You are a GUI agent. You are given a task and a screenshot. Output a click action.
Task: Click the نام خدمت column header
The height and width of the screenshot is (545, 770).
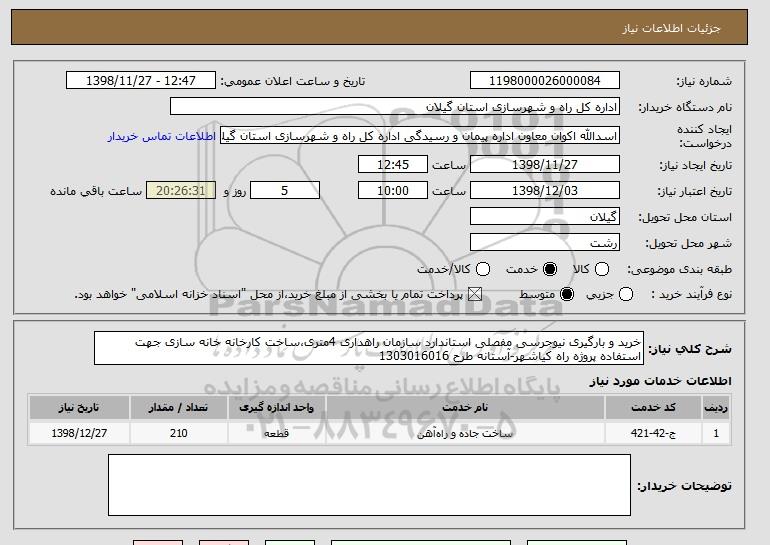tap(465, 408)
